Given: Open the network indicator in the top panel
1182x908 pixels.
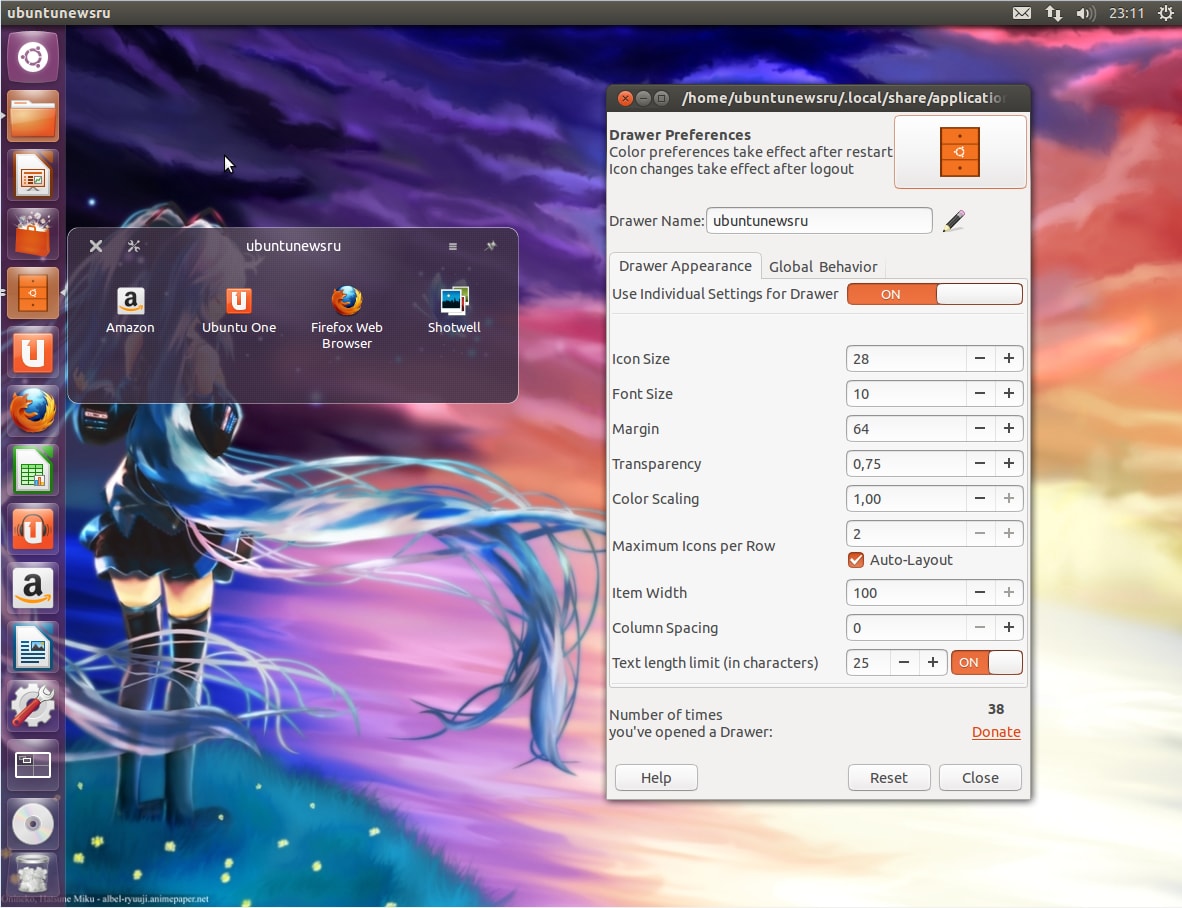Looking at the screenshot, I should [1054, 13].
